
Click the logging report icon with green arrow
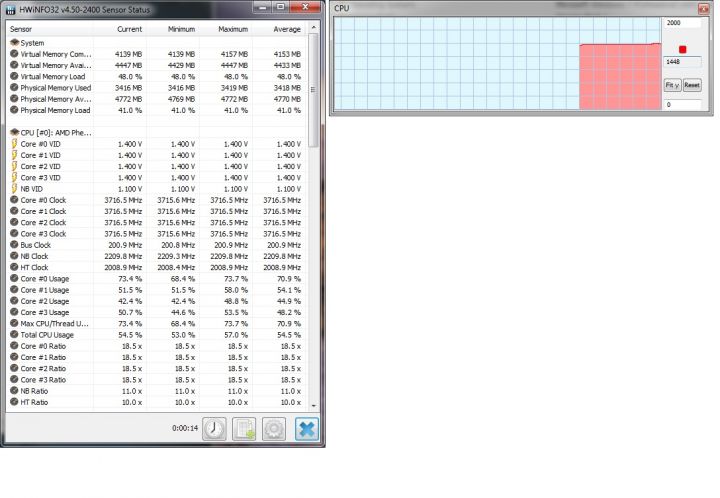[244, 429]
